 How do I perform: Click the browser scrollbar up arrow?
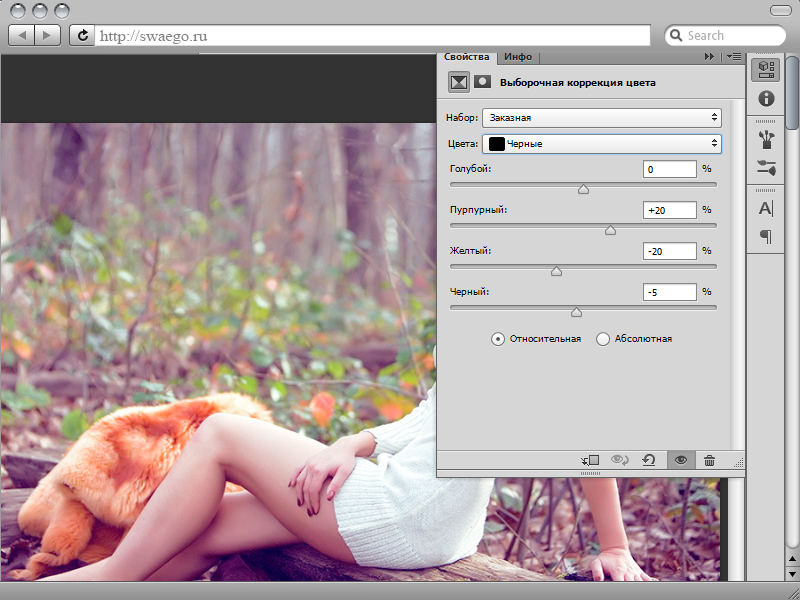click(x=792, y=559)
